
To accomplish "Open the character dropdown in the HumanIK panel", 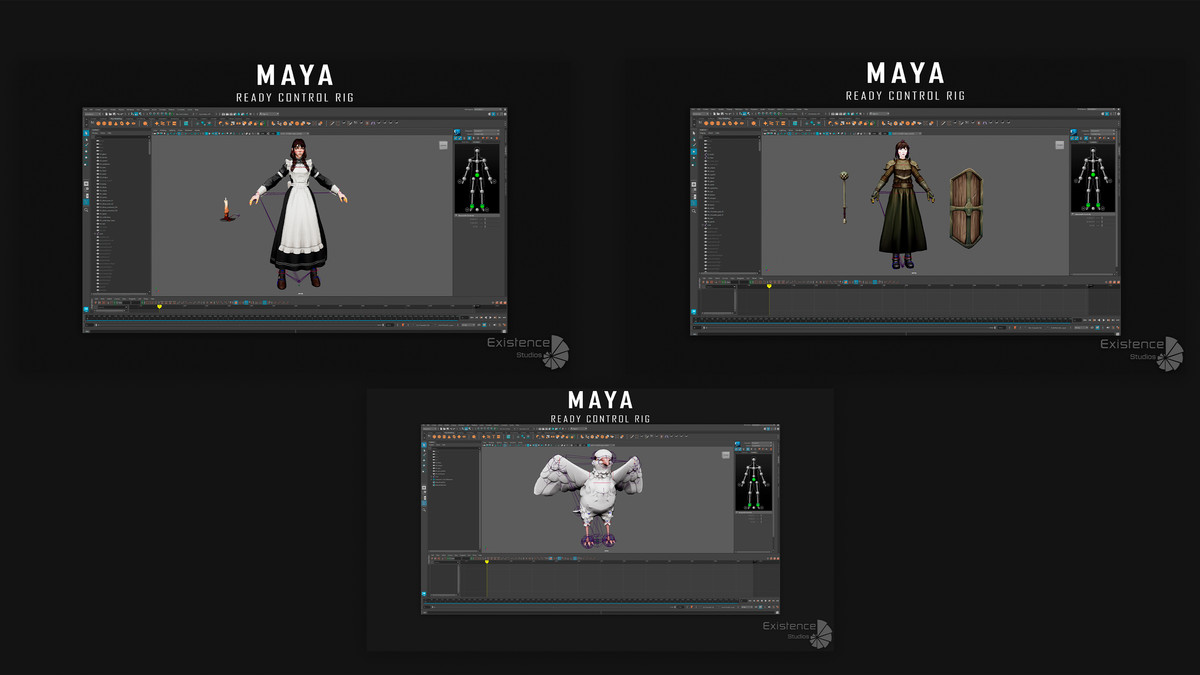I will [485, 131].
